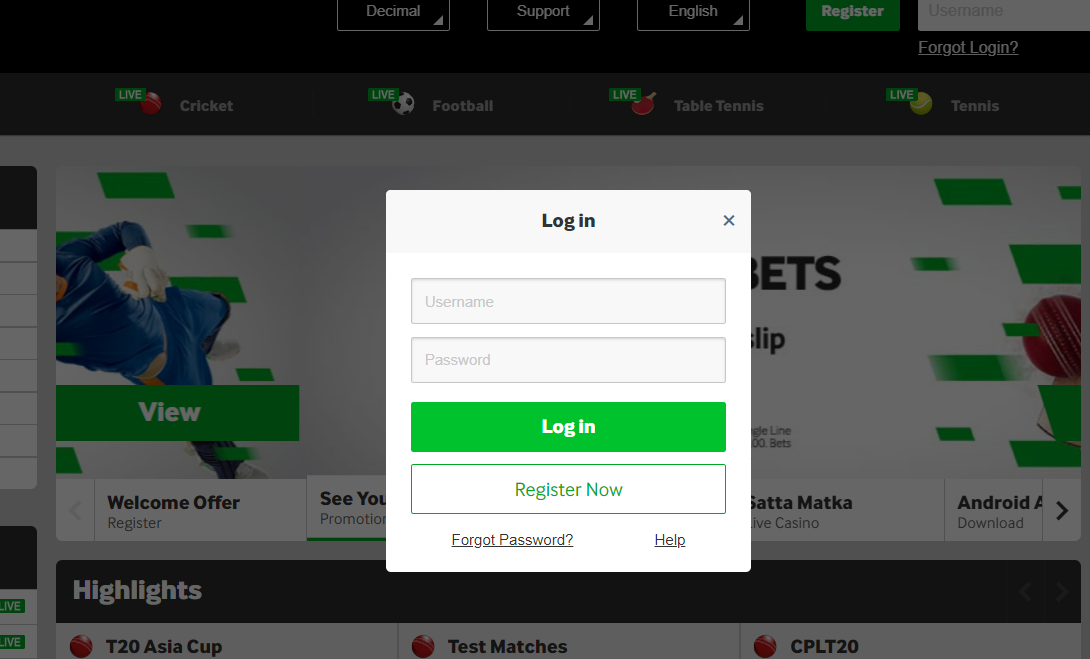Open the Table Tennis paddle icon
1090x659 pixels.
click(644, 104)
